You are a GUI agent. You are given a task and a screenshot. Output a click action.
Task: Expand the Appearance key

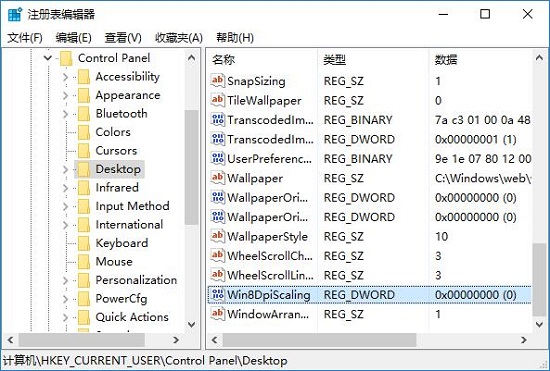(x=66, y=95)
